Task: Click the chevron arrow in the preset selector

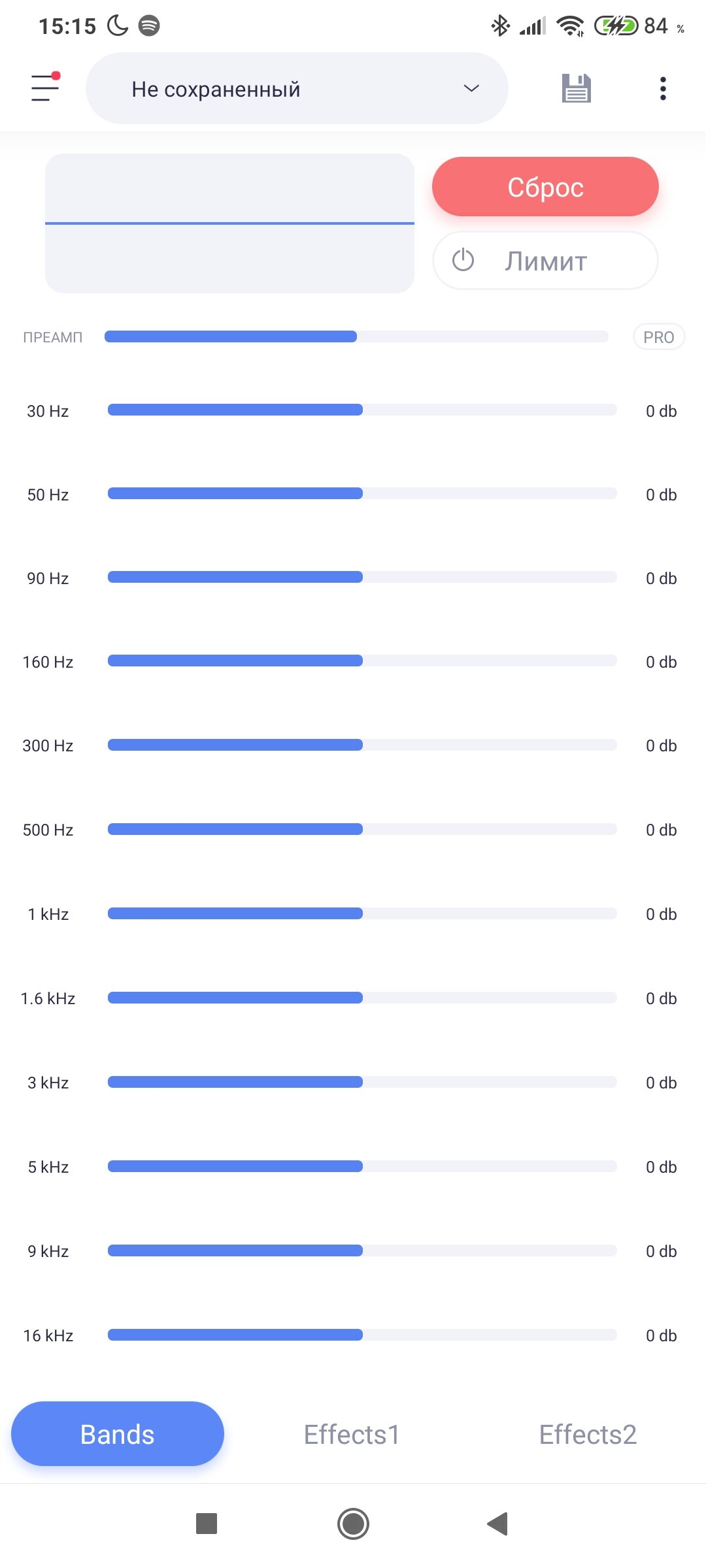Action: (x=471, y=88)
